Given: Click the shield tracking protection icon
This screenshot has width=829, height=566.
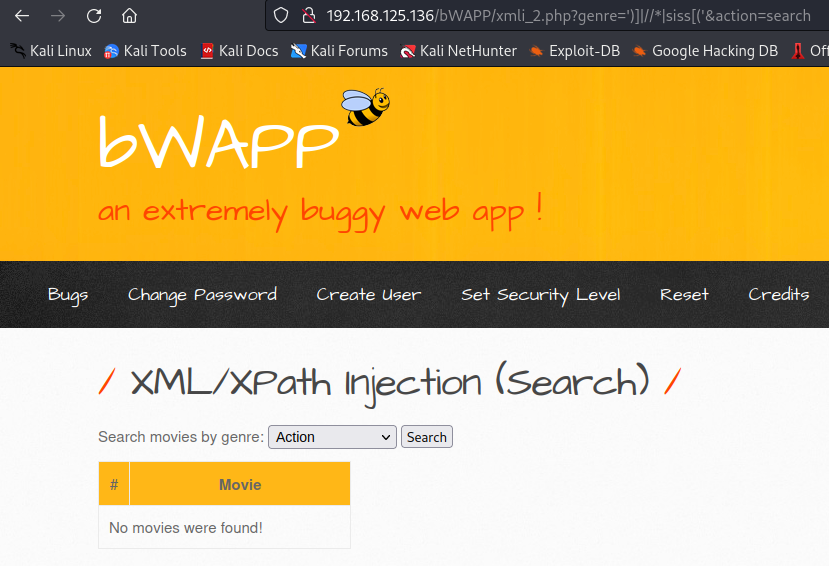Looking at the screenshot, I should tap(281, 16).
